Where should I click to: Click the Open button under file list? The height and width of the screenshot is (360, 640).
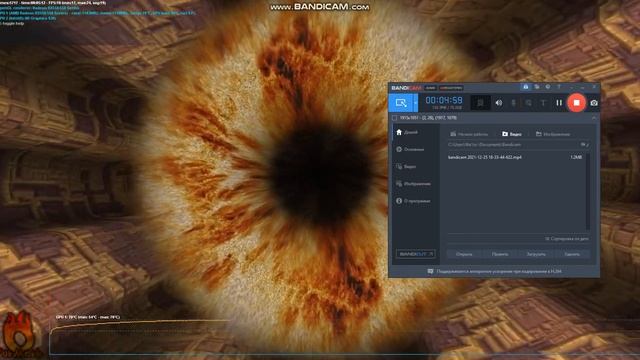point(464,254)
